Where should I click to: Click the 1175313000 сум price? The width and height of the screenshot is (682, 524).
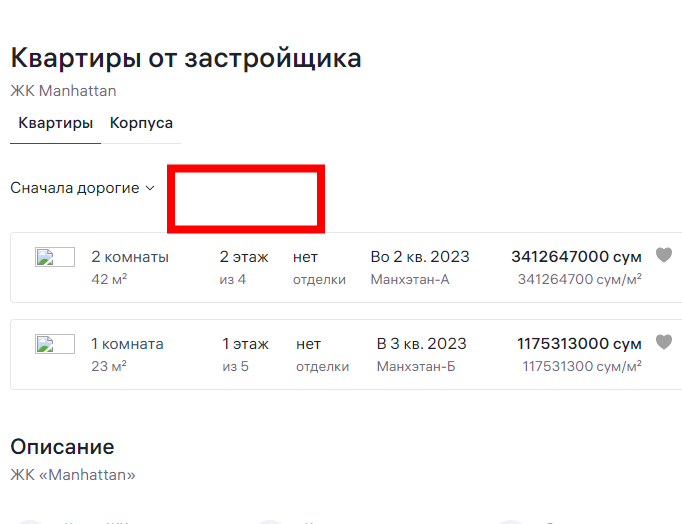click(x=579, y=344)
